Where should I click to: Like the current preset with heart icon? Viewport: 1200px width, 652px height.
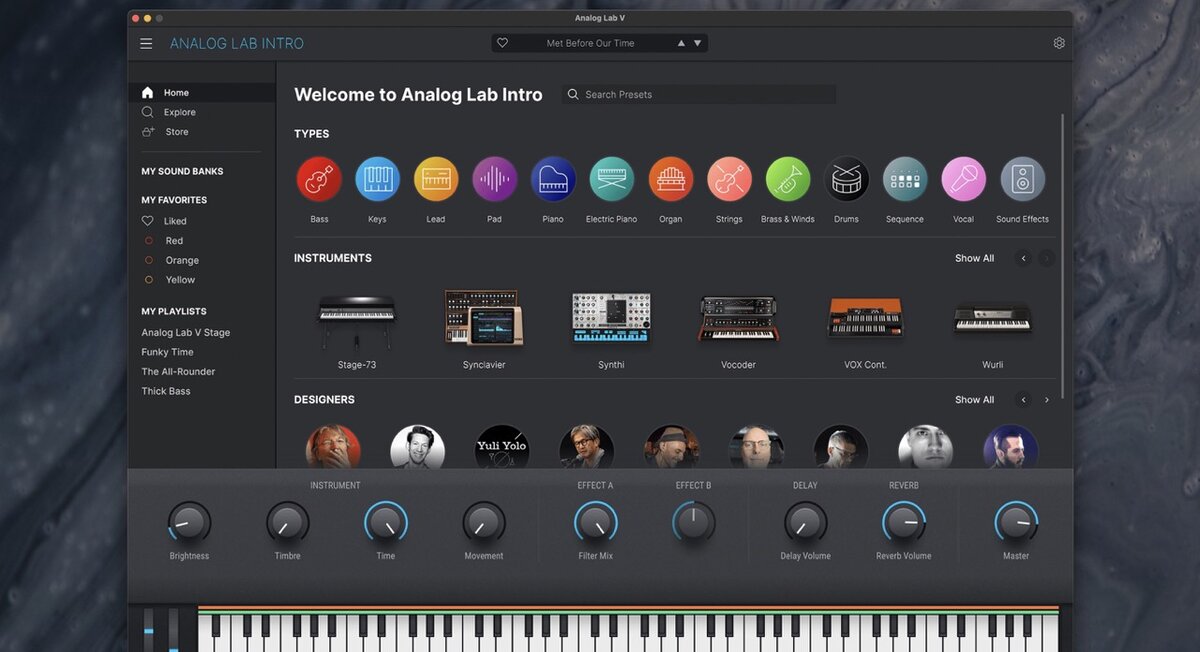[503, 43]
